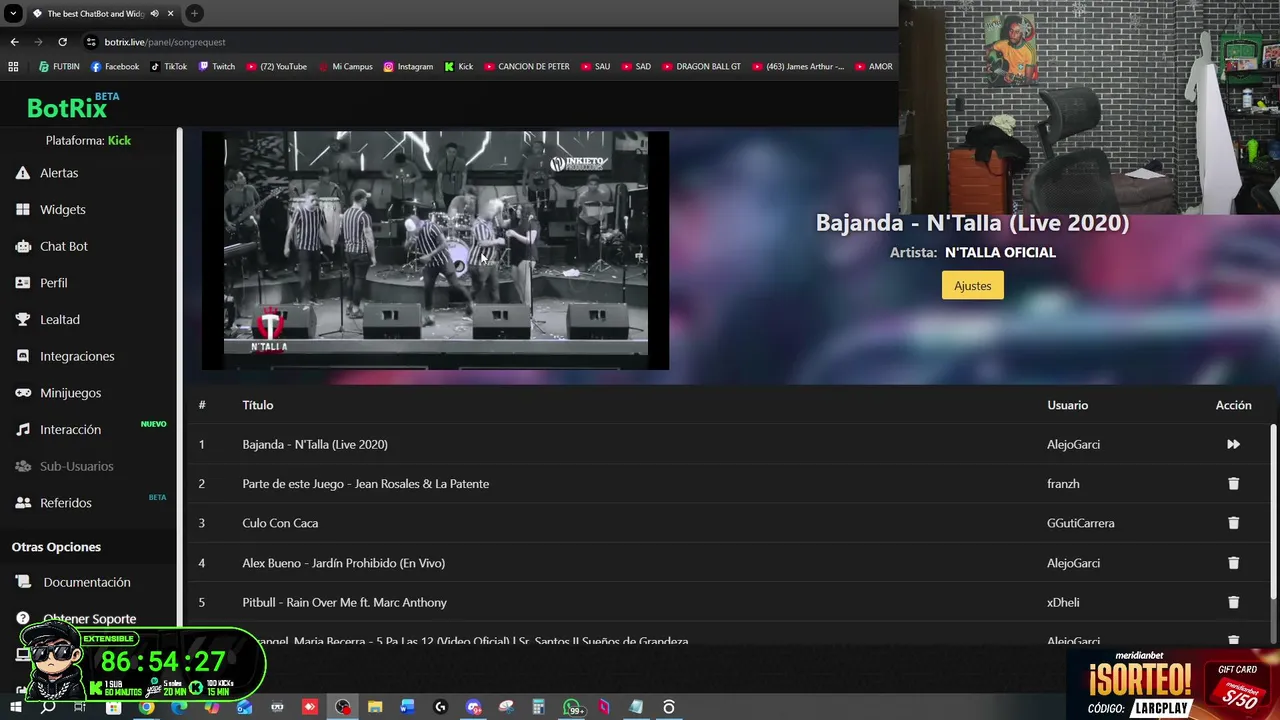Click the Ajustes button

pos(972,286)
